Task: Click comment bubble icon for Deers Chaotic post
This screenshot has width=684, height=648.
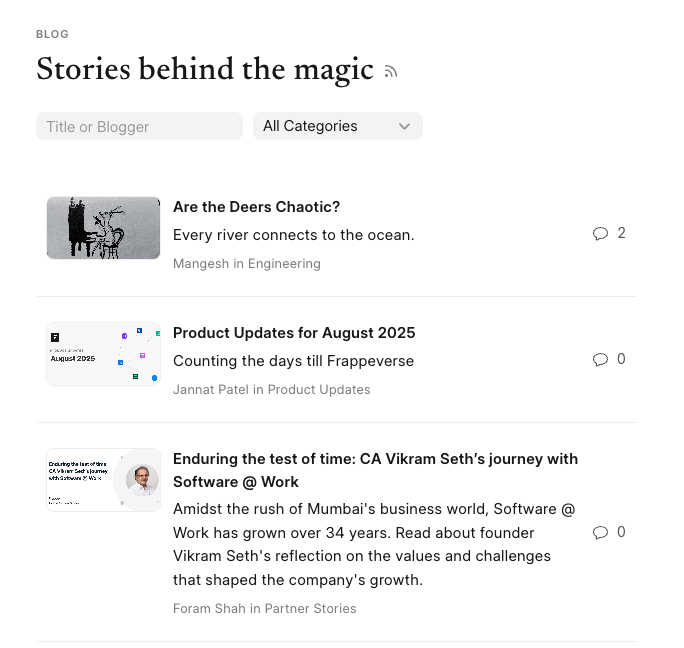Action: (600, 233)
